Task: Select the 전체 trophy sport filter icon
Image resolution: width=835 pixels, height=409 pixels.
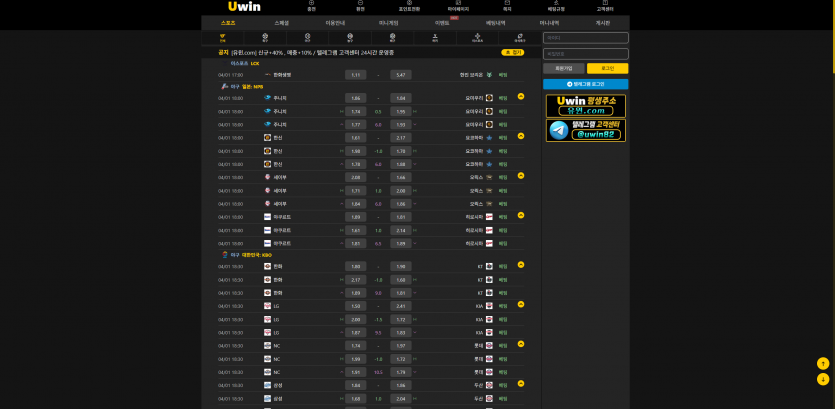Action: (223, 38)
